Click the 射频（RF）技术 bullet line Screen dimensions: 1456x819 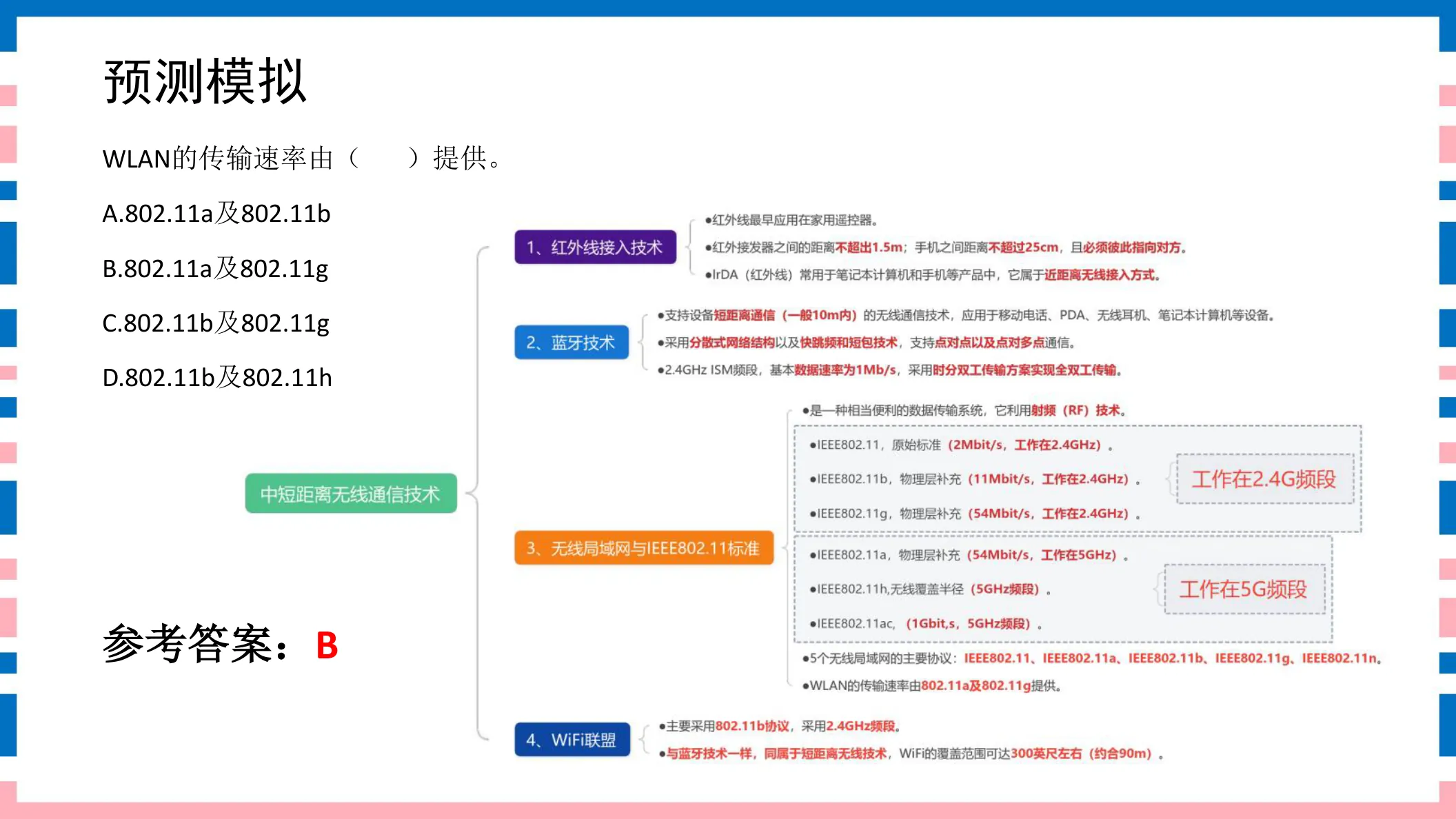[x=964, y=411]
